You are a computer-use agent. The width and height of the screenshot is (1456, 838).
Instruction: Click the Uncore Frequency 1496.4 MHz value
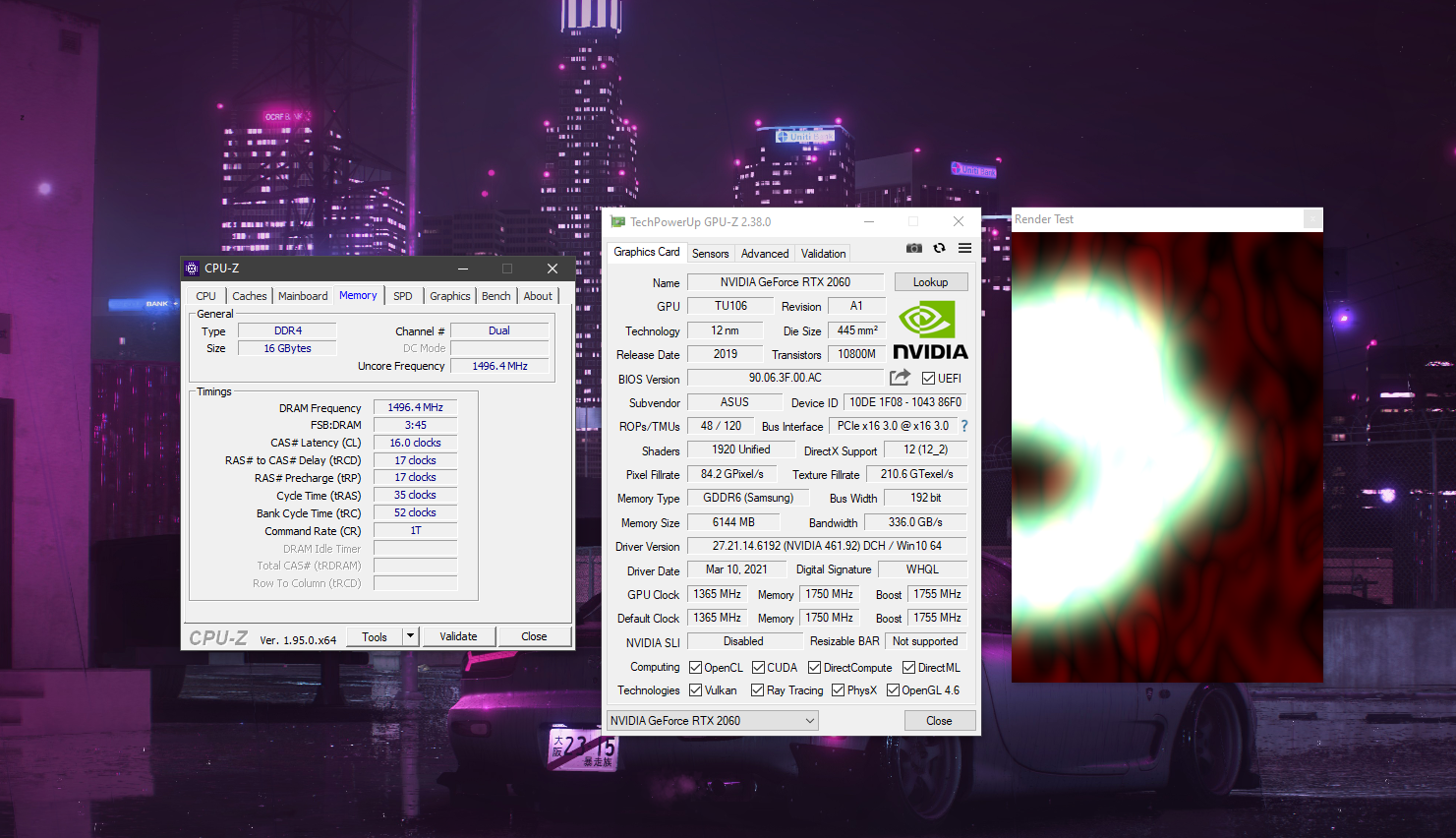(499, 366)
